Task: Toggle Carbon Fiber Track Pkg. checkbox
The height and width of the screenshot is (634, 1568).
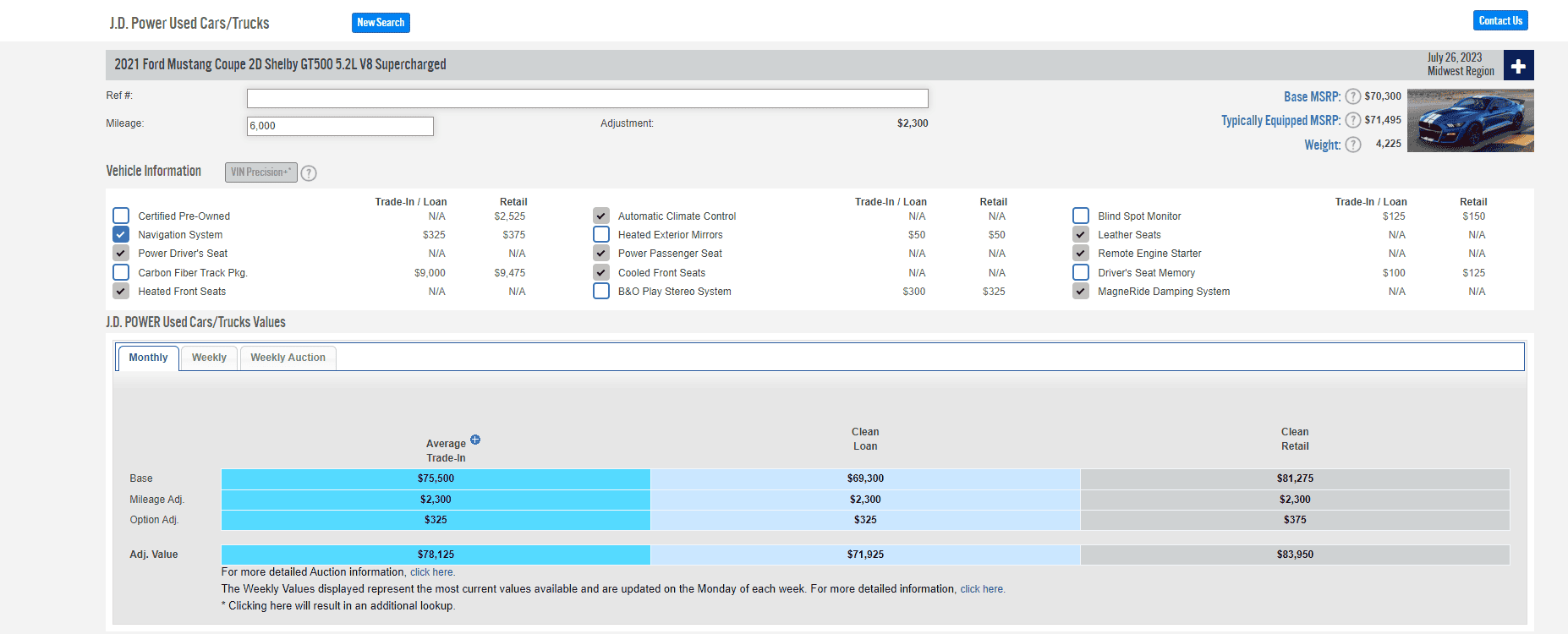Action: pos(121,272)
